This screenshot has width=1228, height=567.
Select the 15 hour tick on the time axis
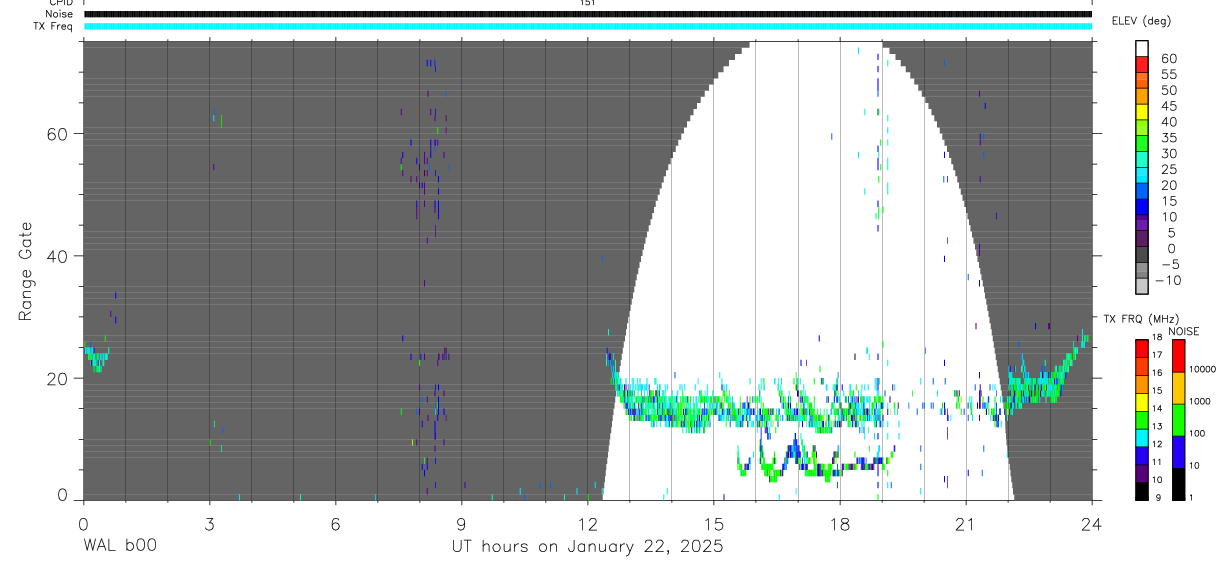713,523
